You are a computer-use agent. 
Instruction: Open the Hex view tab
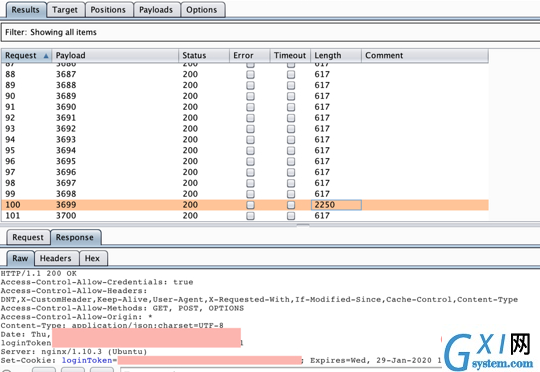(x=92, y=258)
